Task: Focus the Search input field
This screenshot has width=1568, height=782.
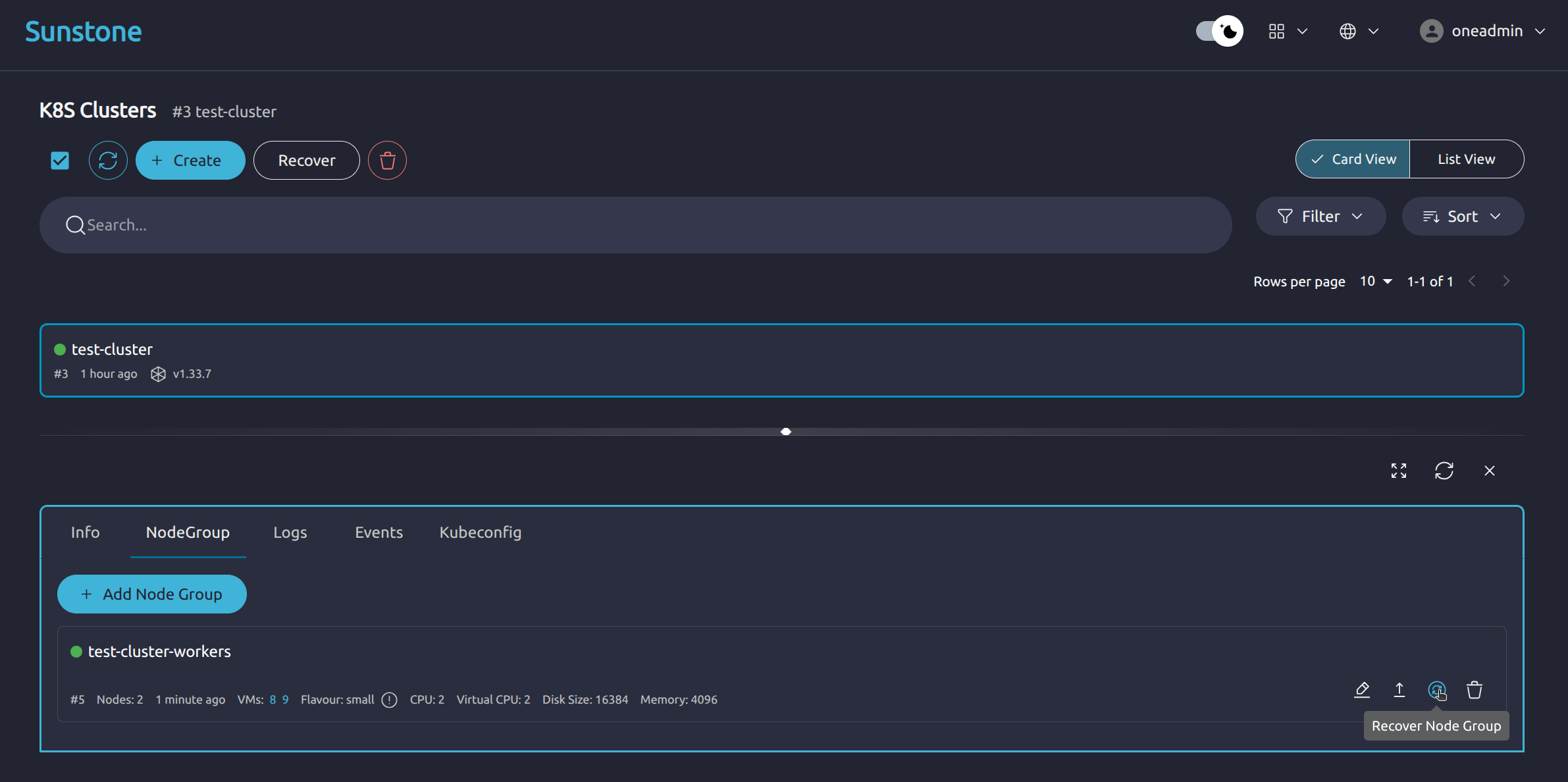Action: (x=636, y=225)
